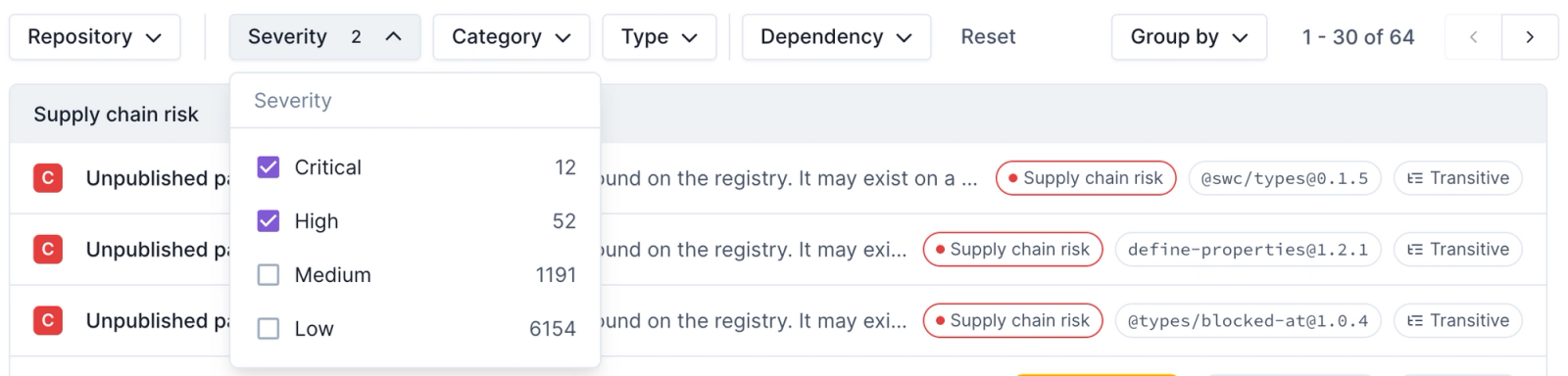Uncheck the High severity checkbox

click(269, 221)
